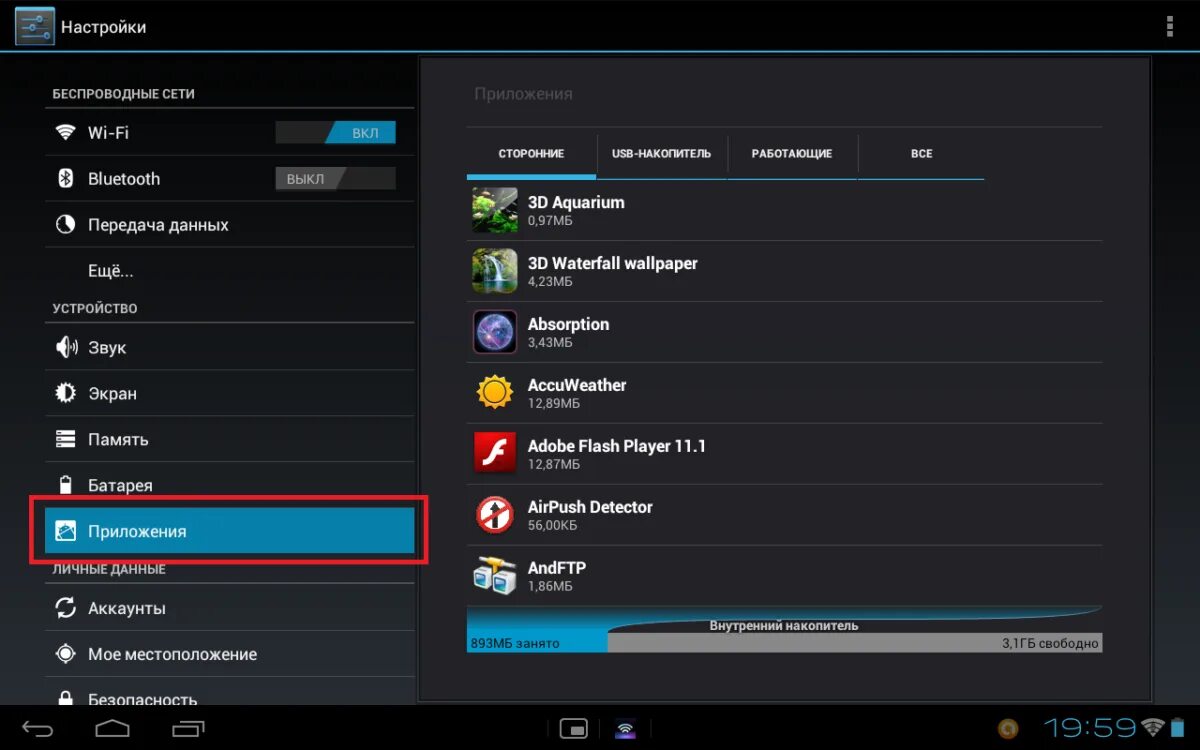This screenshot has height=750, width=1200.
Task: Tap the Wi-Fi signal icon in sidebar
Action: [x=66, y=132]
